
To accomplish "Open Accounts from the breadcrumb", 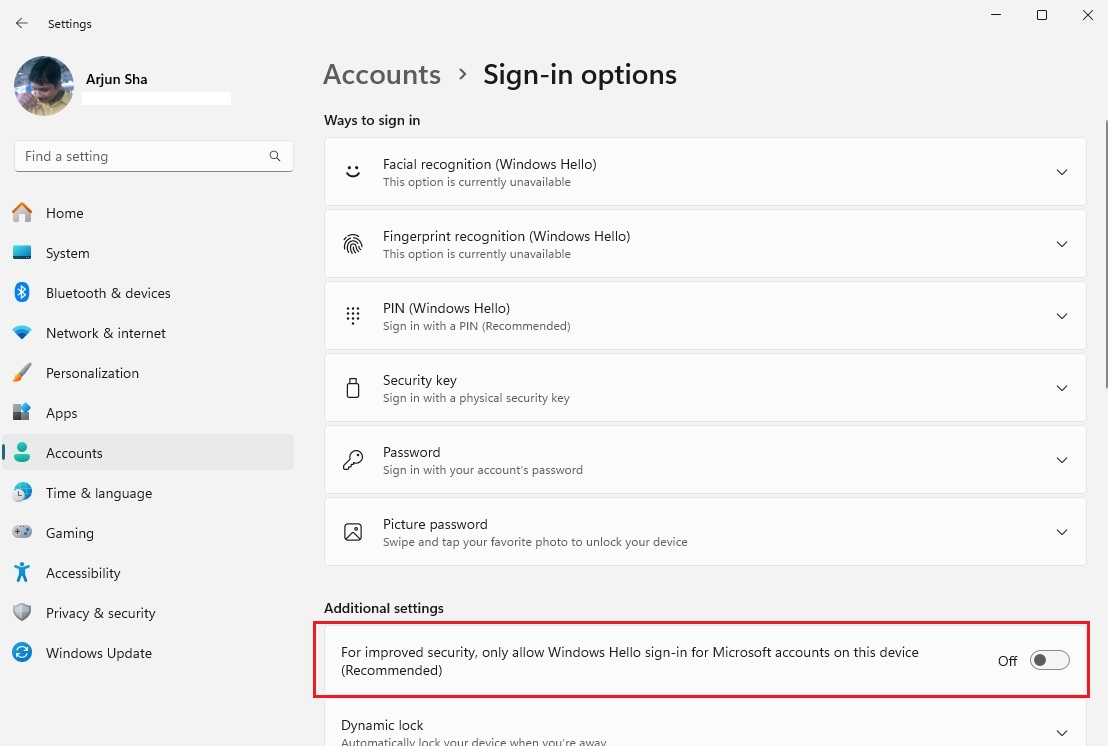I will tap(381, 74).
